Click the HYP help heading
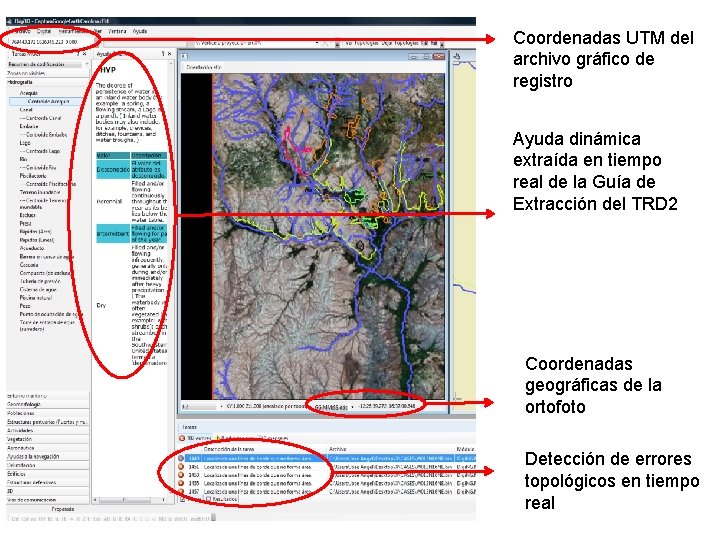This screenshot has width=720, height=540. pyautogui.click(x=107, y=70)
